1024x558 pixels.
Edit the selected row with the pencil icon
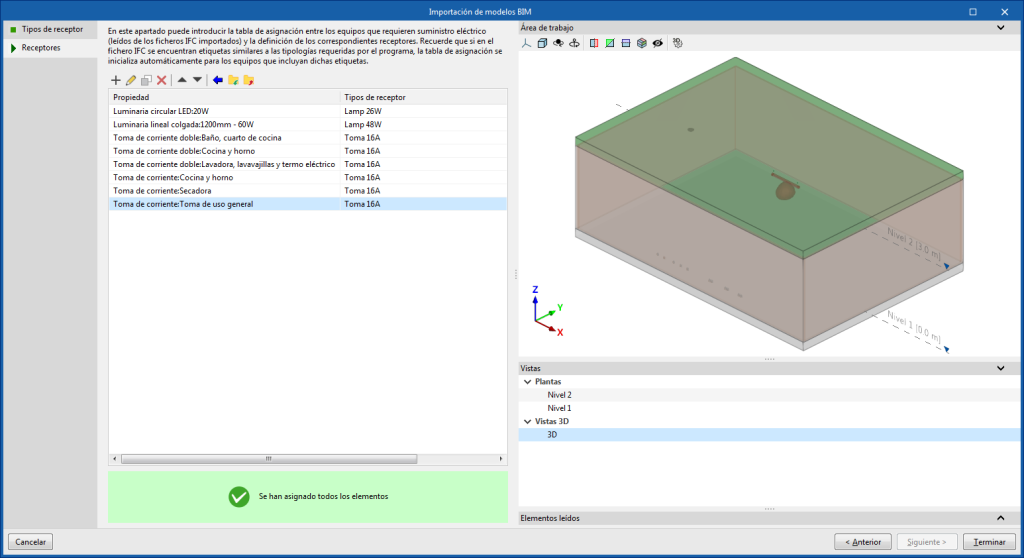[131, 80]
